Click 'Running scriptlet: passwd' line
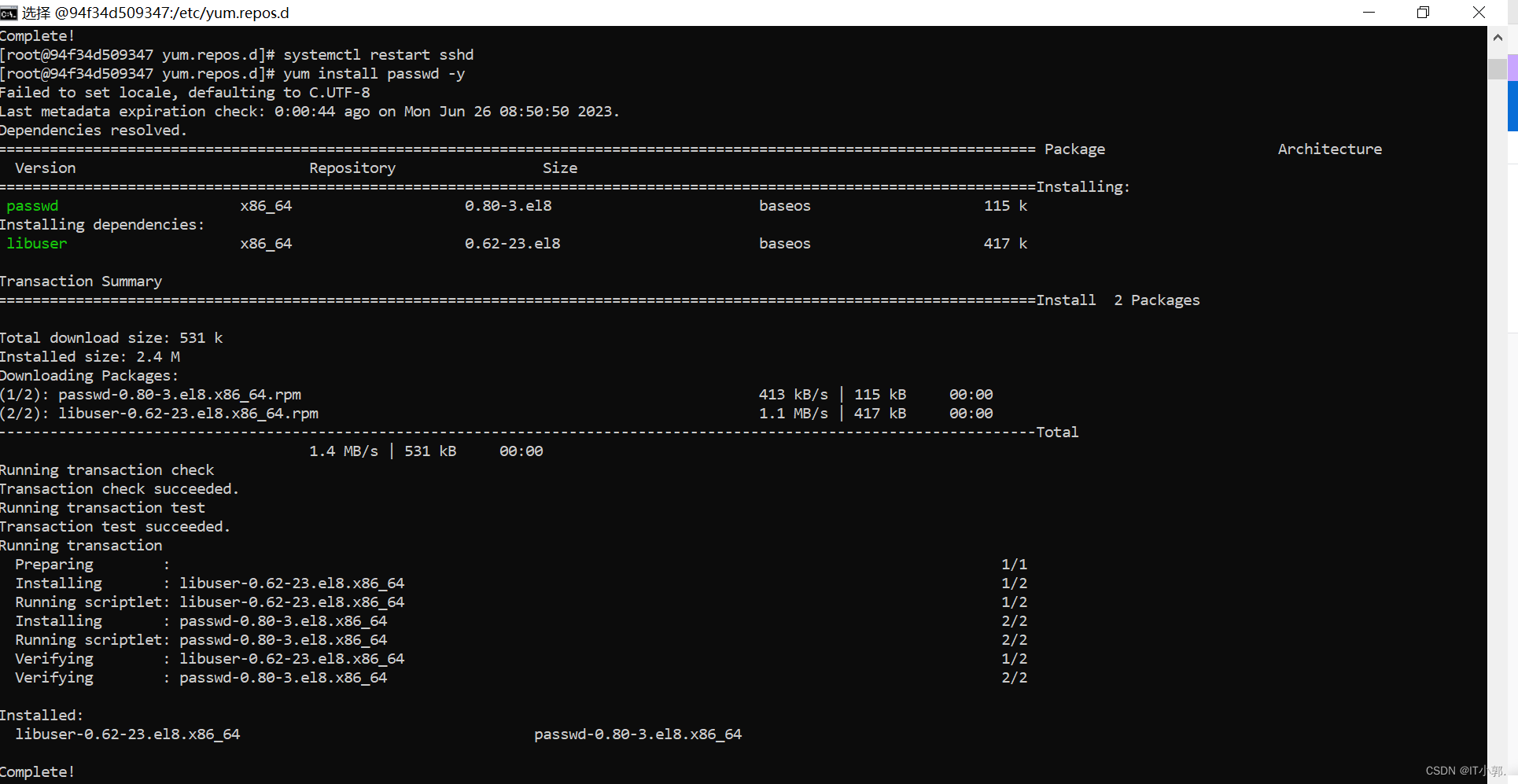The image size is (1518, 784). pyautogui.click(x=521, y=639)
